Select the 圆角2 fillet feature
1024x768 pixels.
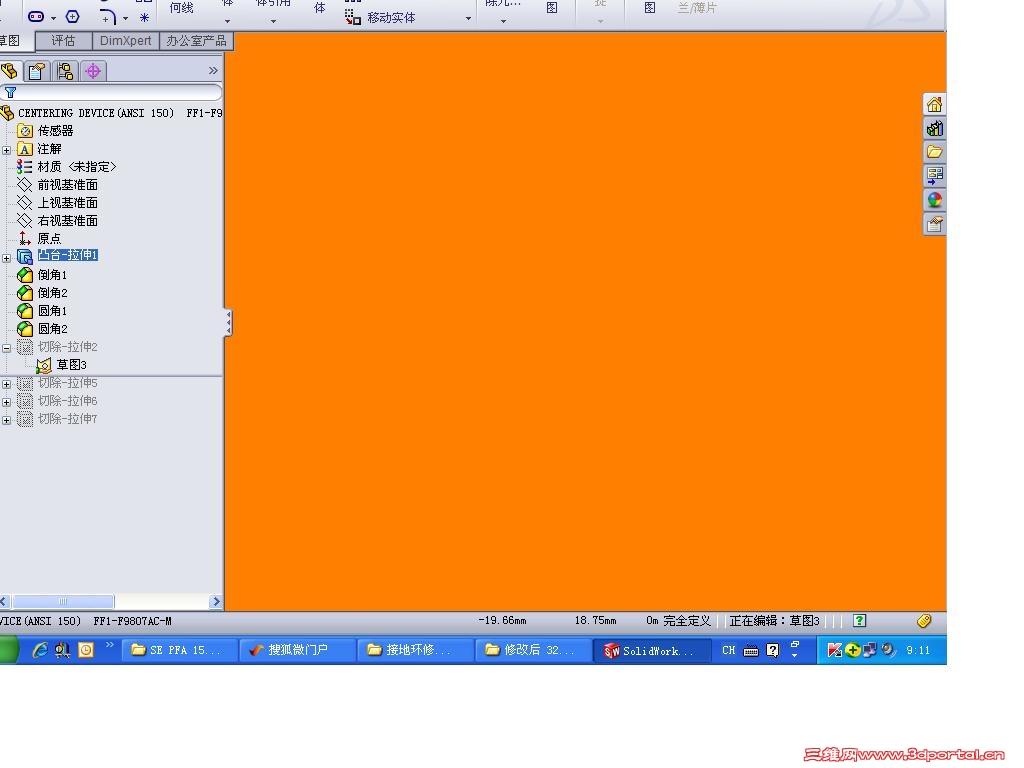43,328
